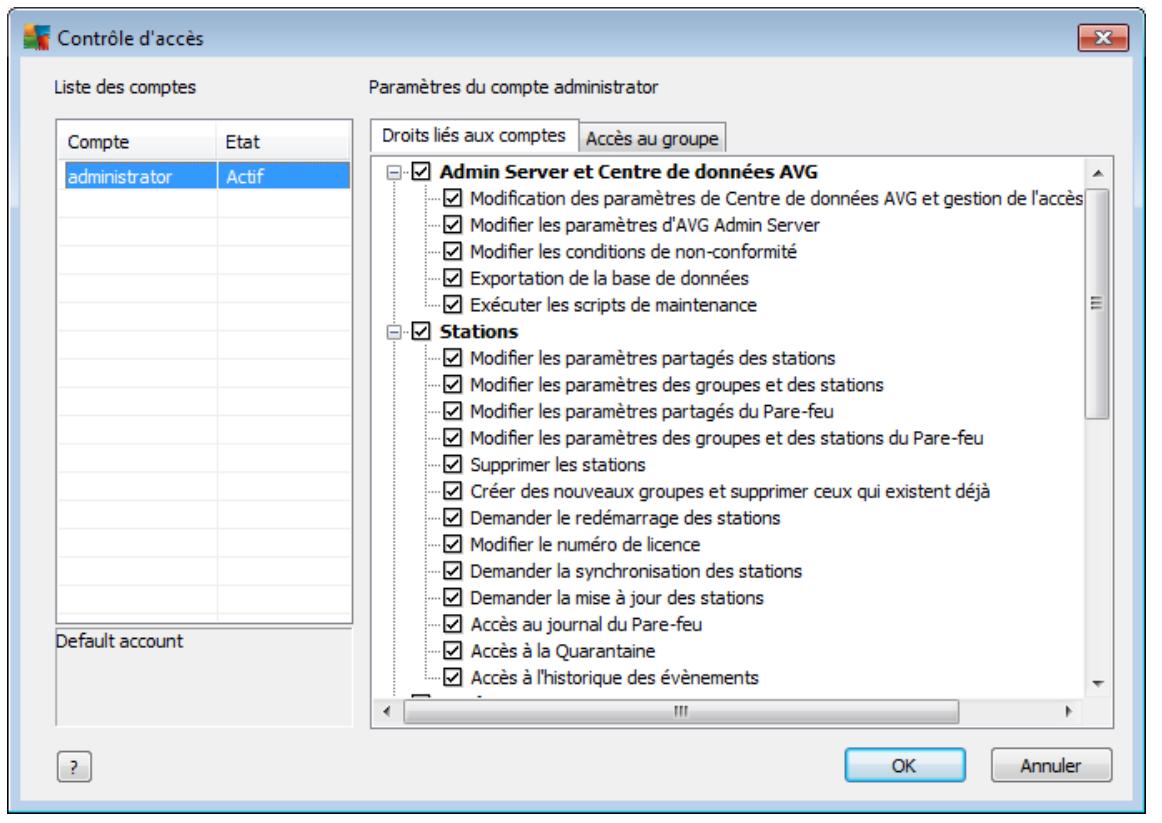Viewport: 1162px width, 823px height.
Task: Confirm with the OK button
Action: [904, 765]
